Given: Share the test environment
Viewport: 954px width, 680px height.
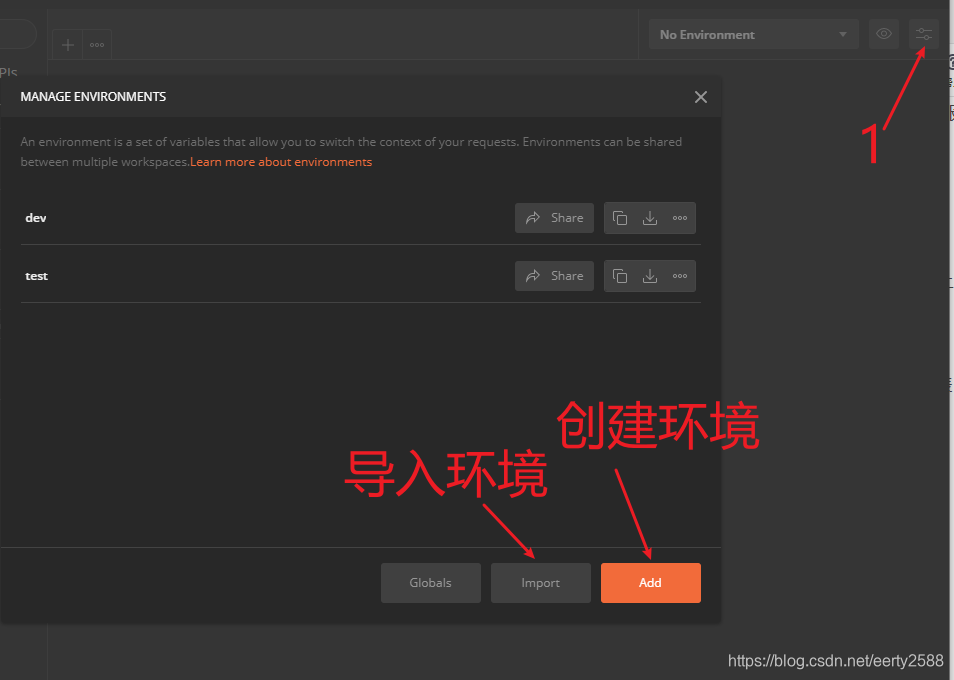Looking at the screenshot, I should (x=554, y=276).
